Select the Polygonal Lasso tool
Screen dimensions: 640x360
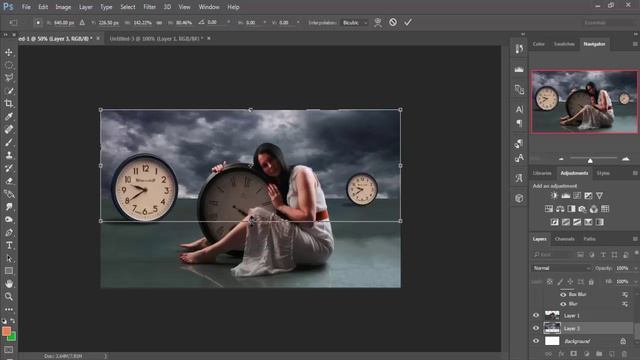point(9,78)
